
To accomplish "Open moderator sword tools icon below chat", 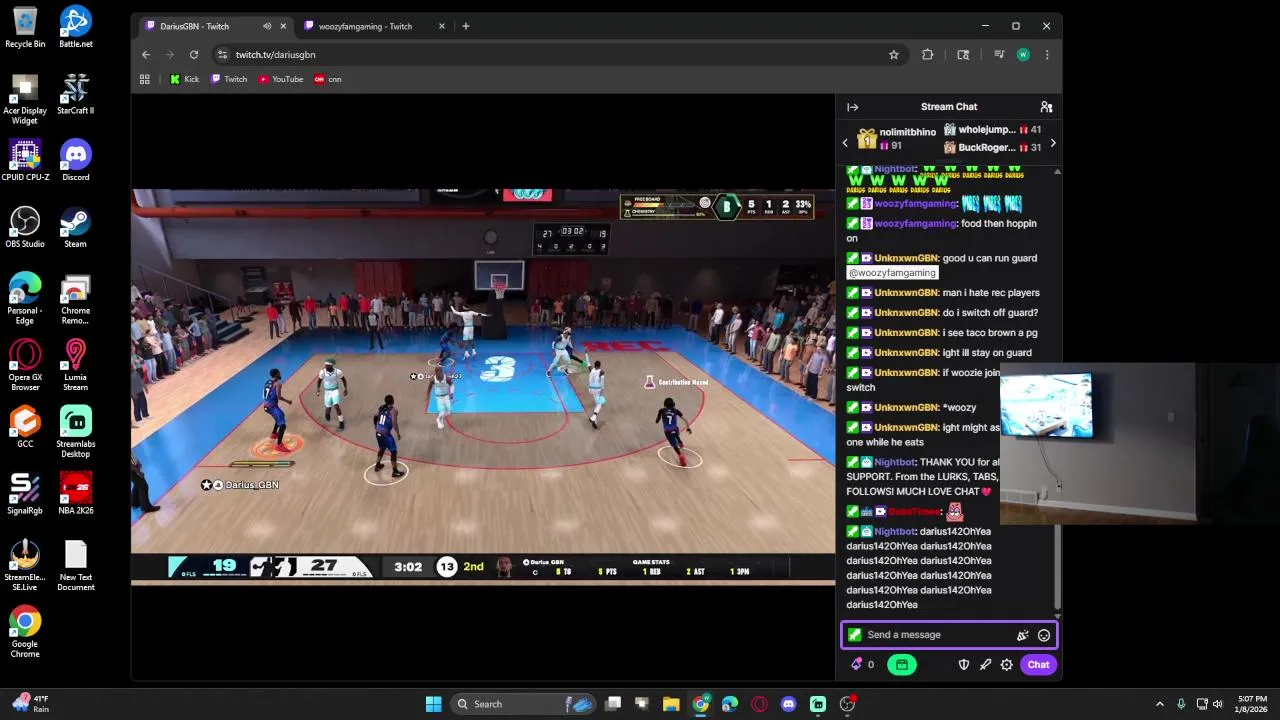I will click(x=985, y=665).
